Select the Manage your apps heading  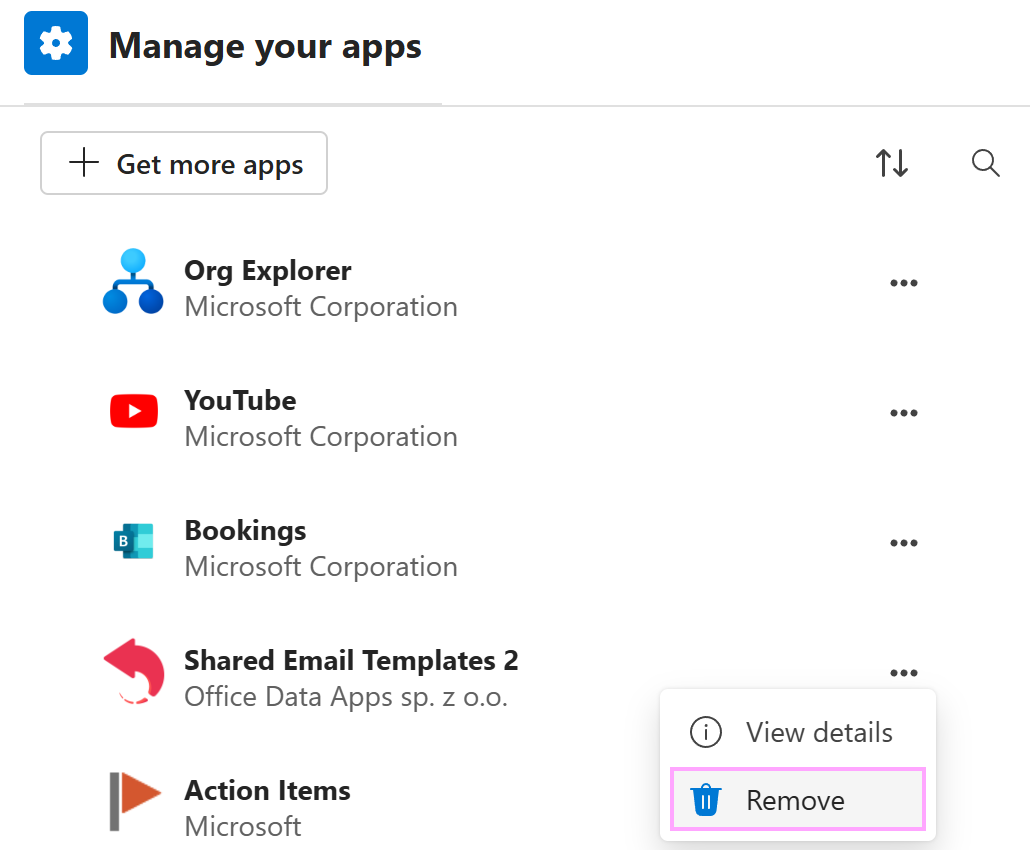(264, 45)
